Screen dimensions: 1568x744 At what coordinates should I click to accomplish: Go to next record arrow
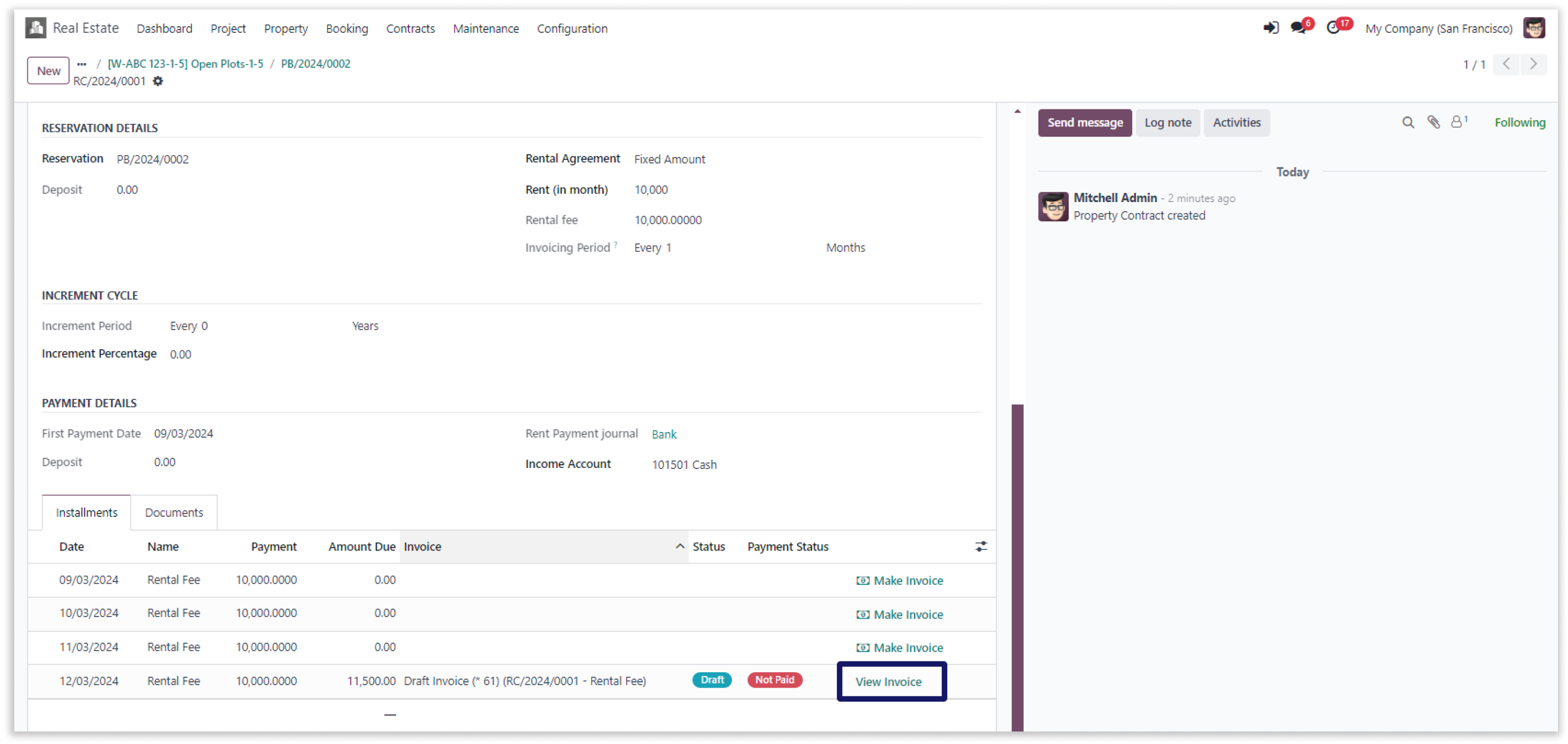point(1533,64)
